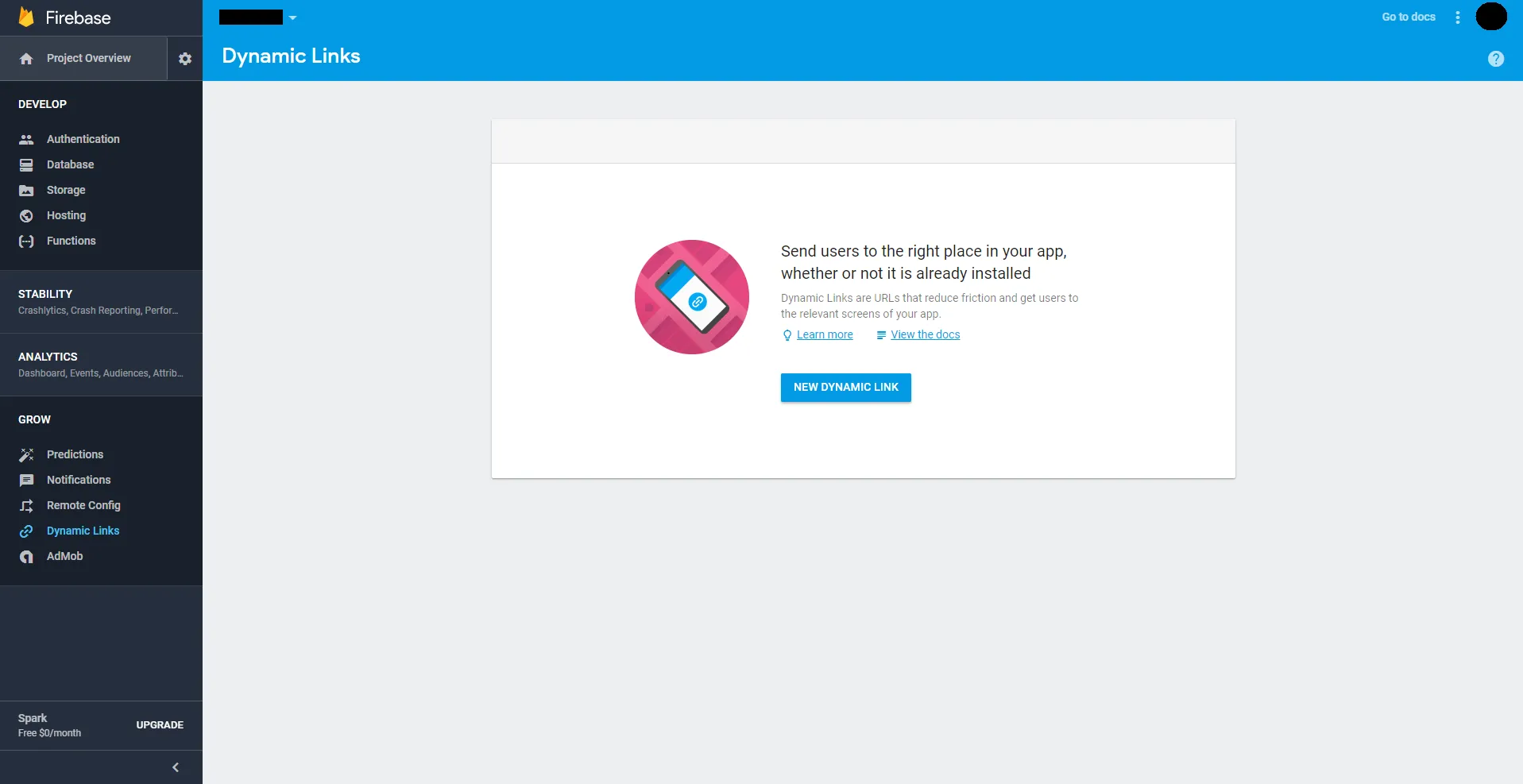Select Dynamic Links in the sidebar
The image size is (1523, 784).
83,531
